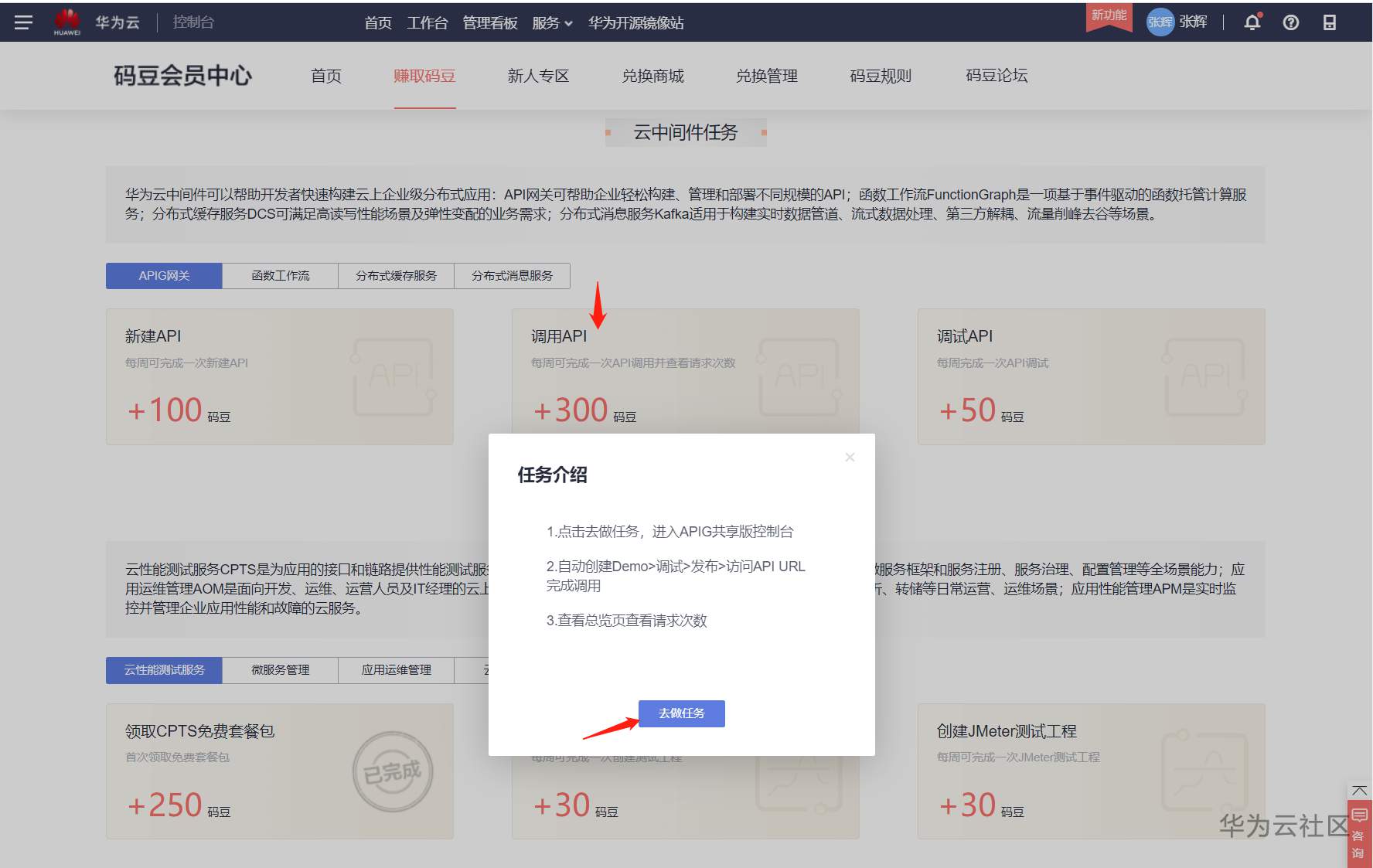
Task: Open the help question-mark icon
Action: pos(1291,22)
